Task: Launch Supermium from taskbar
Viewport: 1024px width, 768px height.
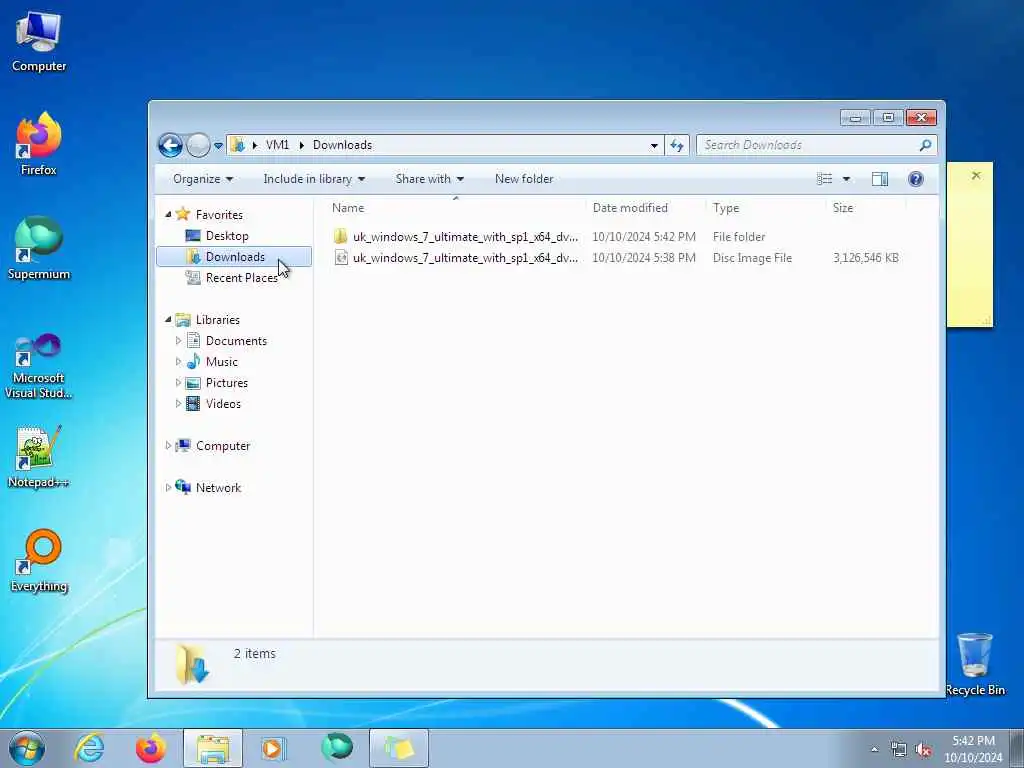Action: (337, 748)
